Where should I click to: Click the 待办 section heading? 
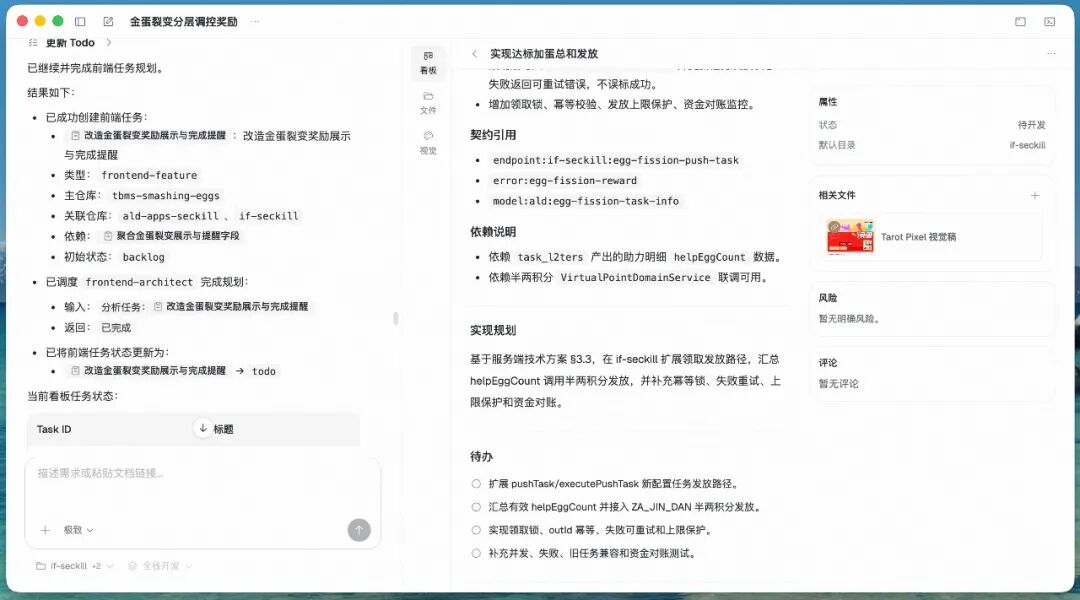click(x=481, y=457)
